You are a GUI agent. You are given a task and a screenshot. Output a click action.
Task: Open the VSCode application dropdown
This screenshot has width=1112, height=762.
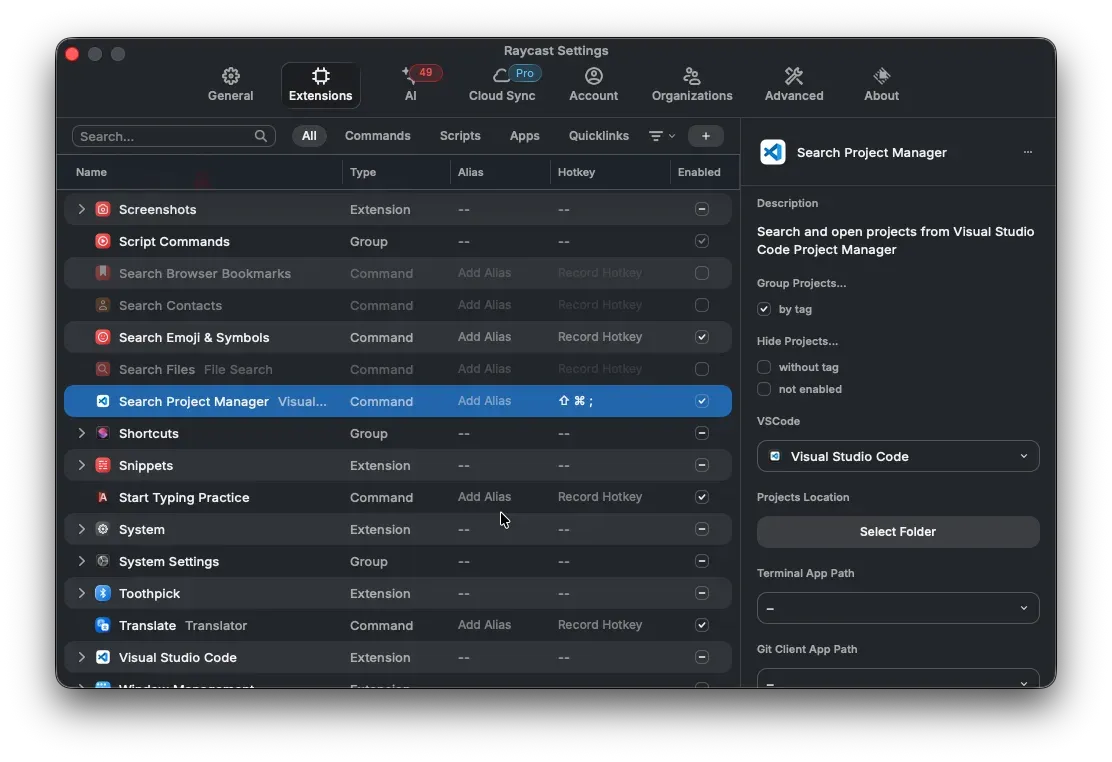tap(898, 456)
